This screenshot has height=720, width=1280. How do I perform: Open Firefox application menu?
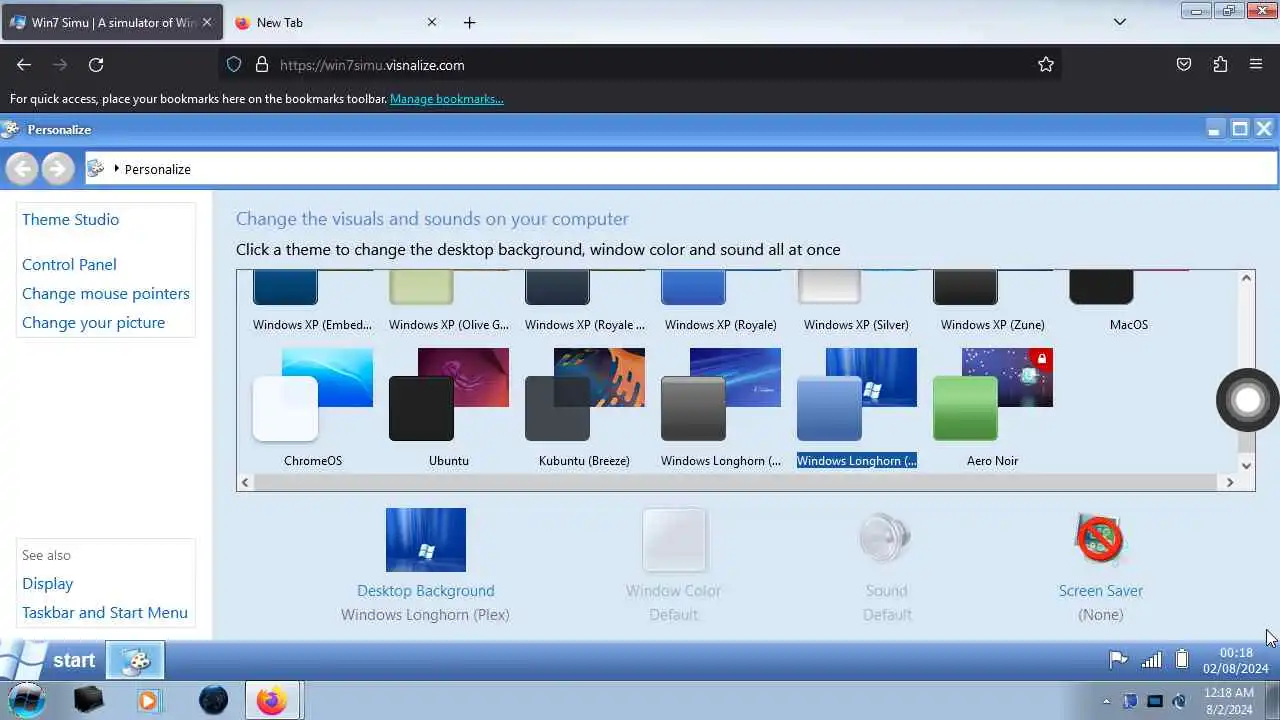1256,65
